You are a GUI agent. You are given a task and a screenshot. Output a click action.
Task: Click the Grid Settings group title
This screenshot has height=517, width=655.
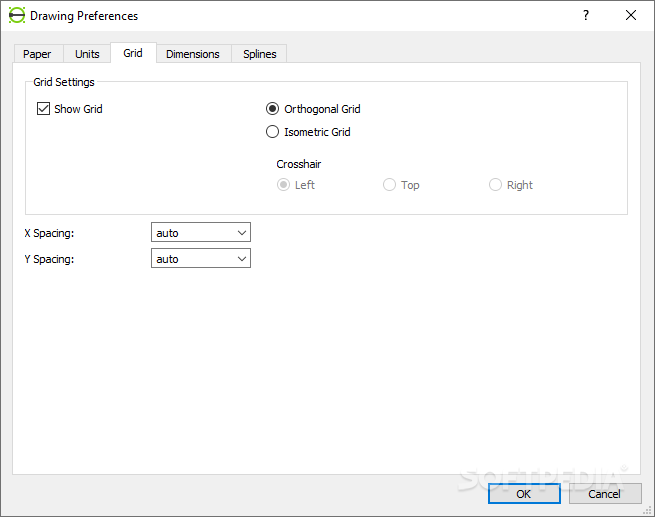pos(64,82)
